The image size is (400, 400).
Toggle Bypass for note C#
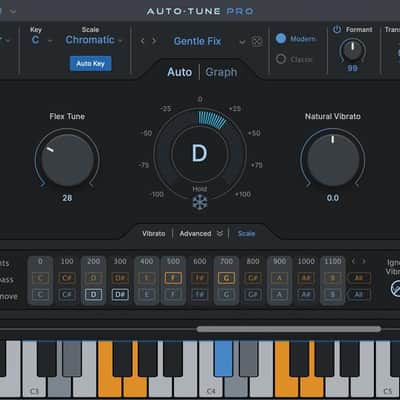[67, 278]
